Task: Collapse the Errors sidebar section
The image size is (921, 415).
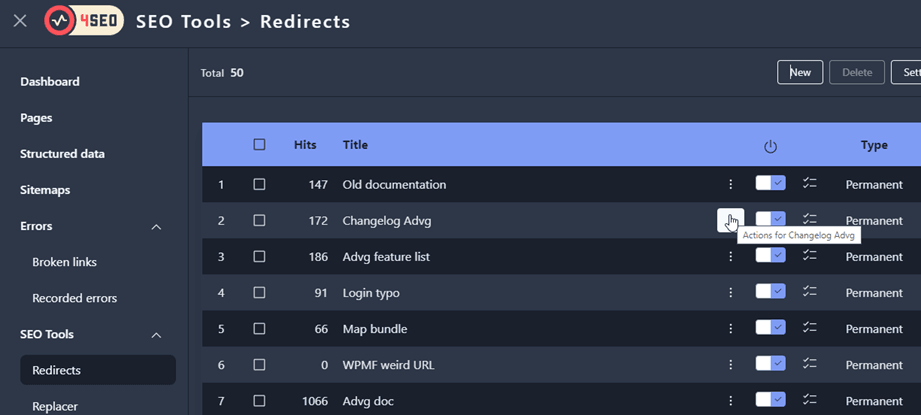Action: (156, 227)
